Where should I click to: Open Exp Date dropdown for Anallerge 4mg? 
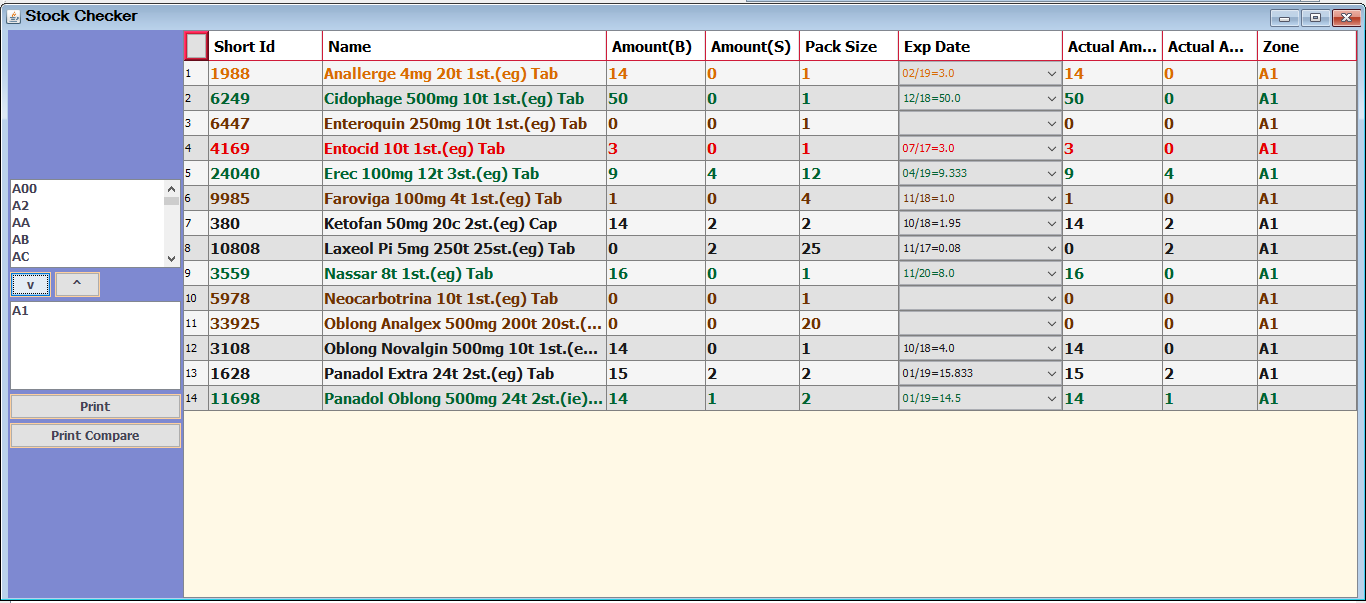(1051, 74)
